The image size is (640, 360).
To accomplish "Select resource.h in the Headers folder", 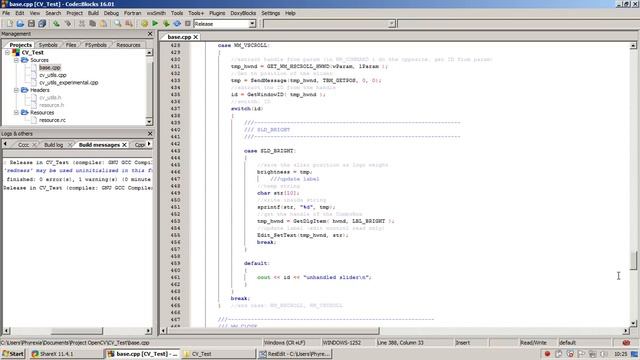I will coord(51,105).
